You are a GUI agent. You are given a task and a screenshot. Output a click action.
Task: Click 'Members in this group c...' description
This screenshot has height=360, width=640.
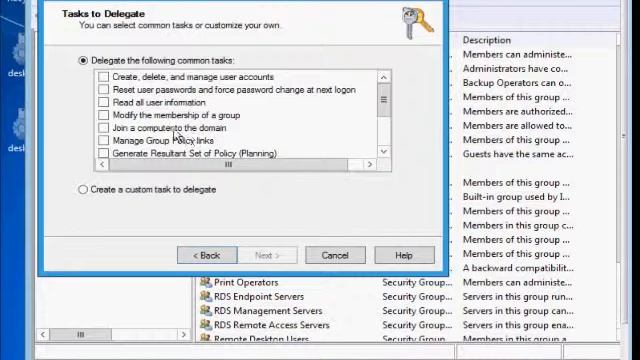pos(518,225)
